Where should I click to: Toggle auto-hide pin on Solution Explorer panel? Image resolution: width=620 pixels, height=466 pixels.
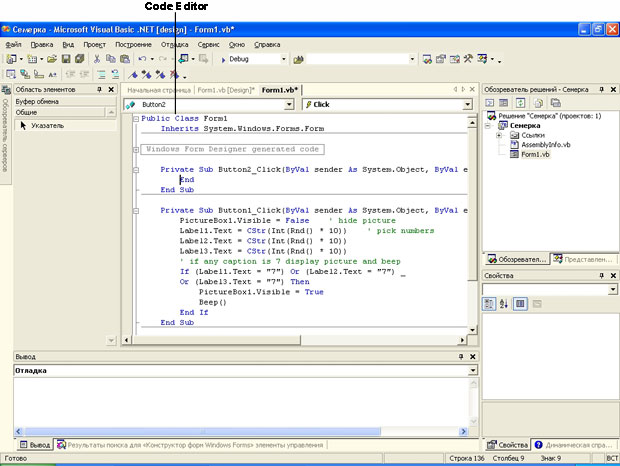601,90
